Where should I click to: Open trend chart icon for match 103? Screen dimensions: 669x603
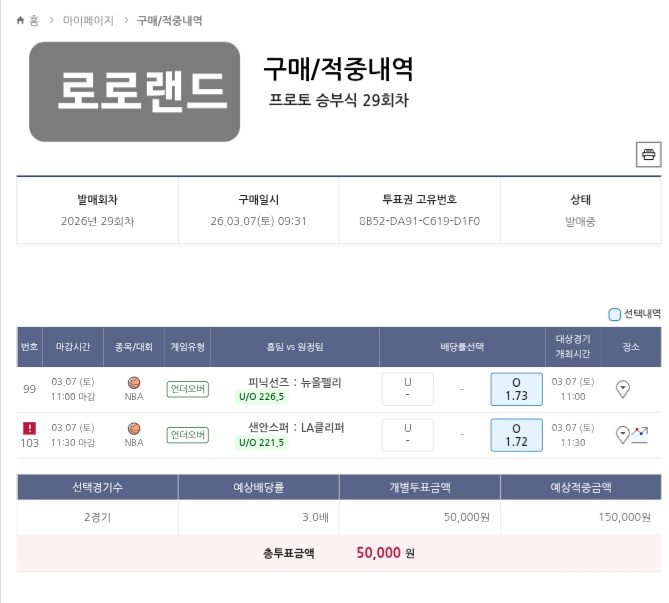pyautogui.click(x=640, y=434)
